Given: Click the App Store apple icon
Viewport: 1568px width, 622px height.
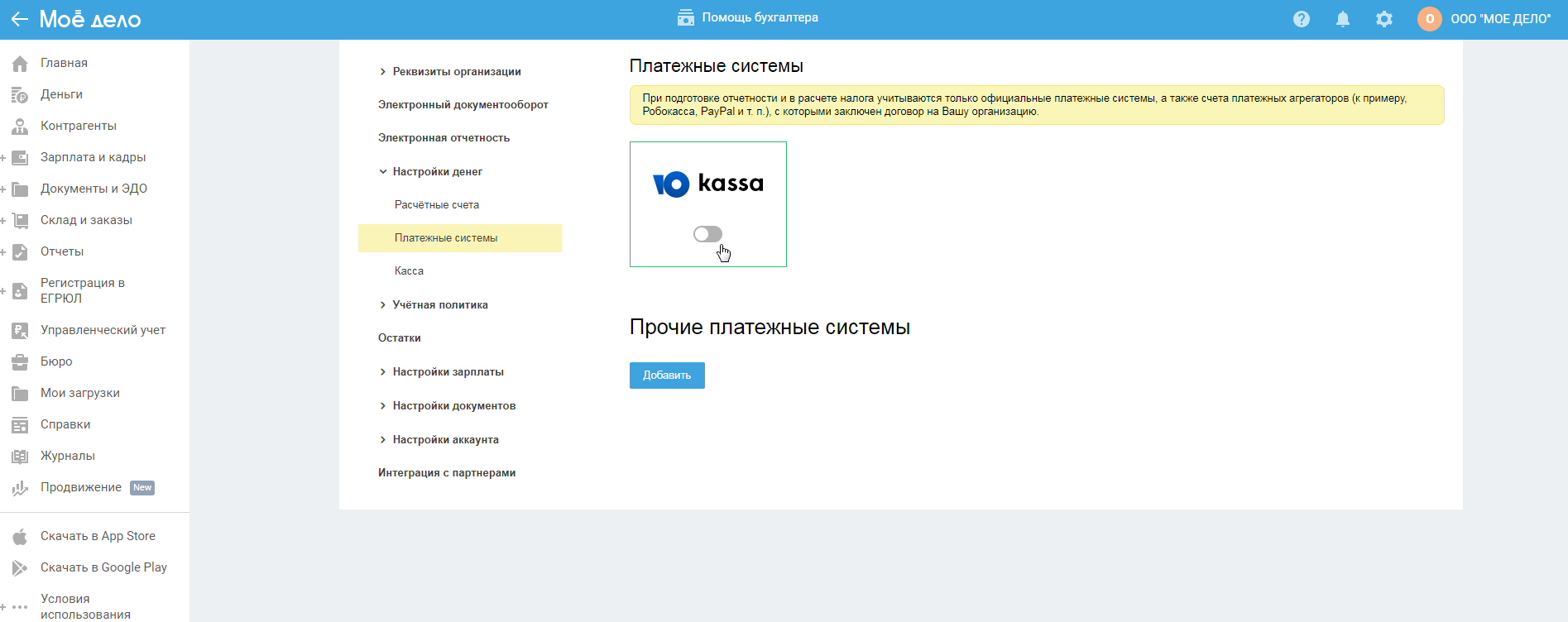Looking at the screenshot, I should [x=20, y=537].
